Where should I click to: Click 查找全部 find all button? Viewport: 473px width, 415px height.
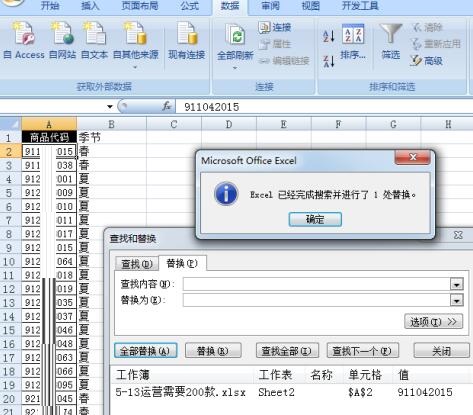(x=287, y=351)
